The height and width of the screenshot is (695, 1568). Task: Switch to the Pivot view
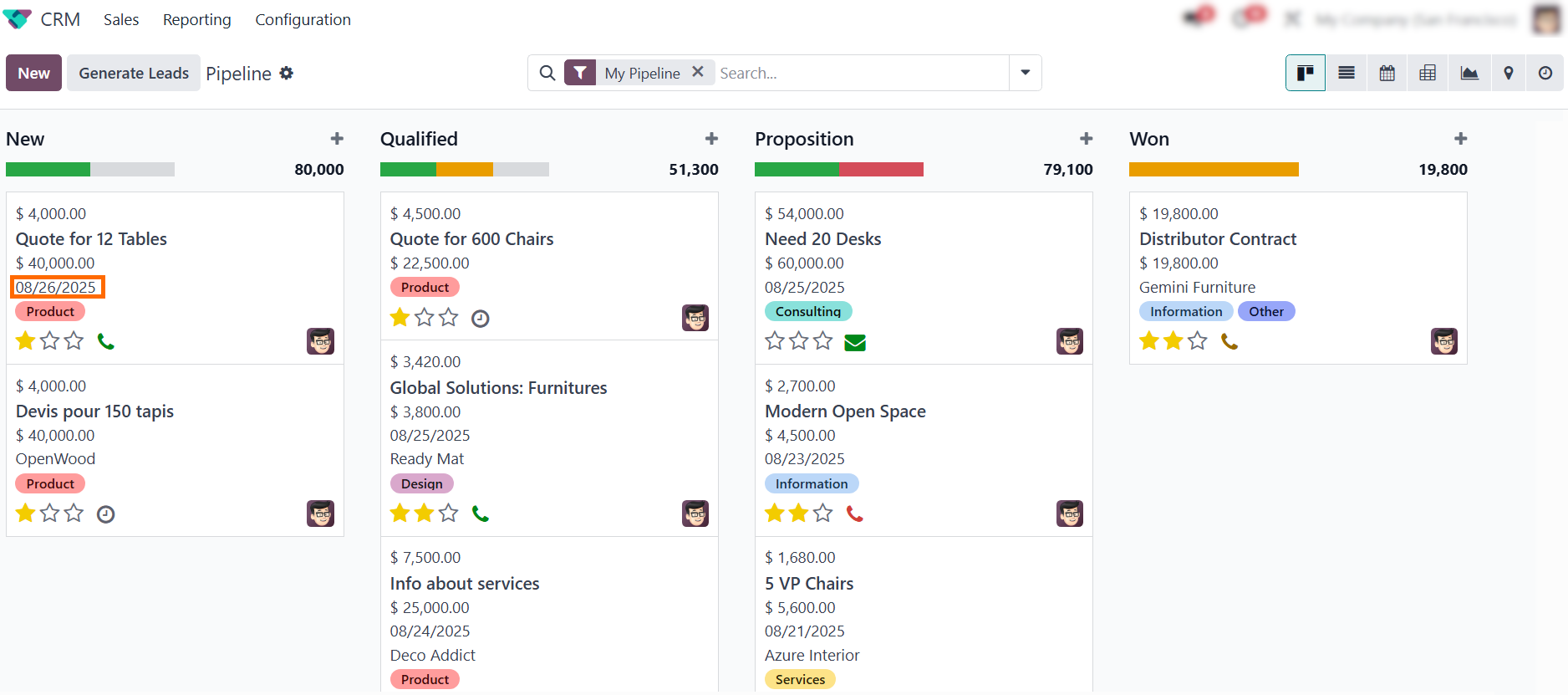click(1427, 73)
